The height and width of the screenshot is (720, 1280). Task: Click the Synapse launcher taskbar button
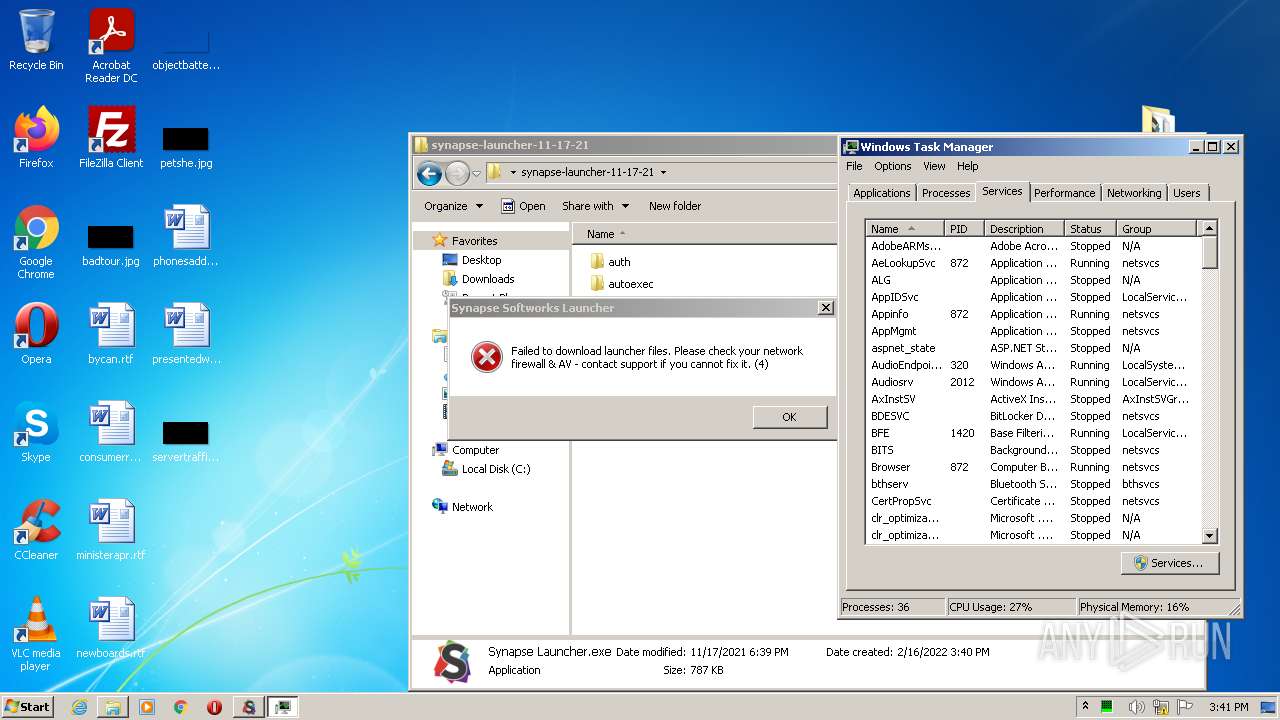[x=249, y=707]
